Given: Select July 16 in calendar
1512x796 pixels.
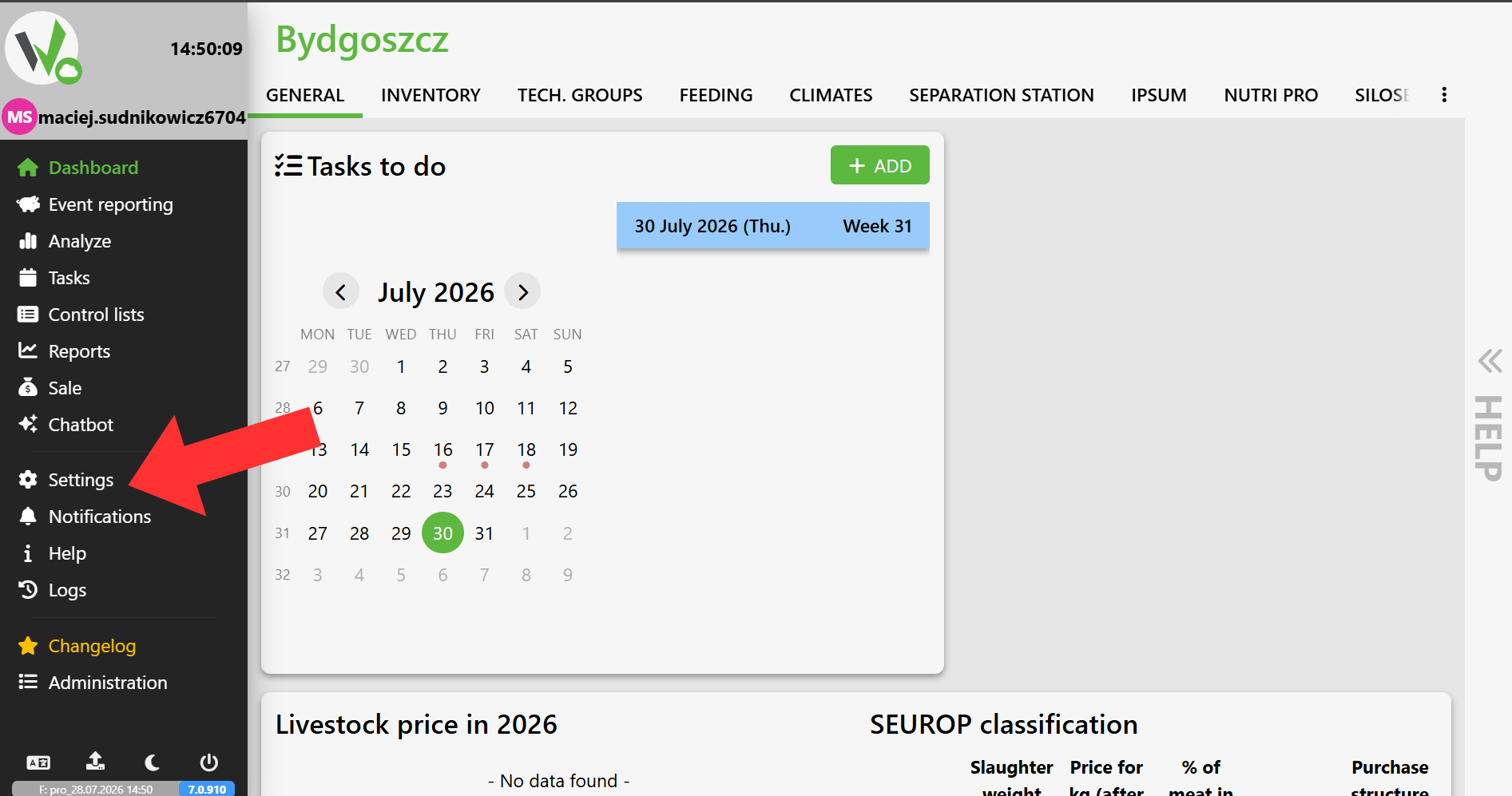Looking at the screenshot, I should click(x=442, y=449).
